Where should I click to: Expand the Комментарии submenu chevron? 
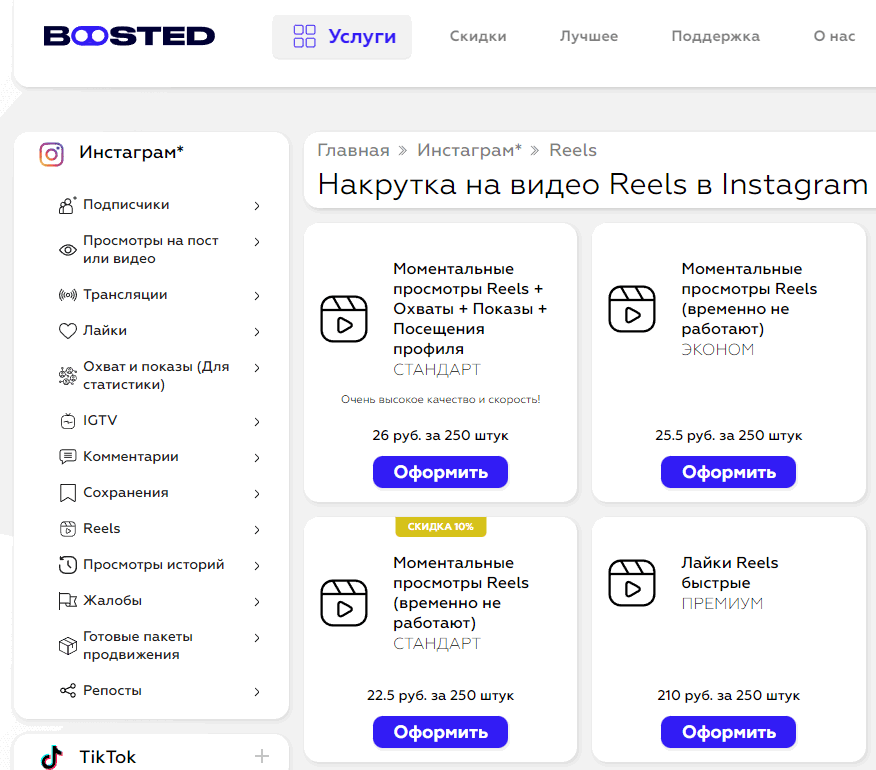pyautogui.click(x=257, y=458)
